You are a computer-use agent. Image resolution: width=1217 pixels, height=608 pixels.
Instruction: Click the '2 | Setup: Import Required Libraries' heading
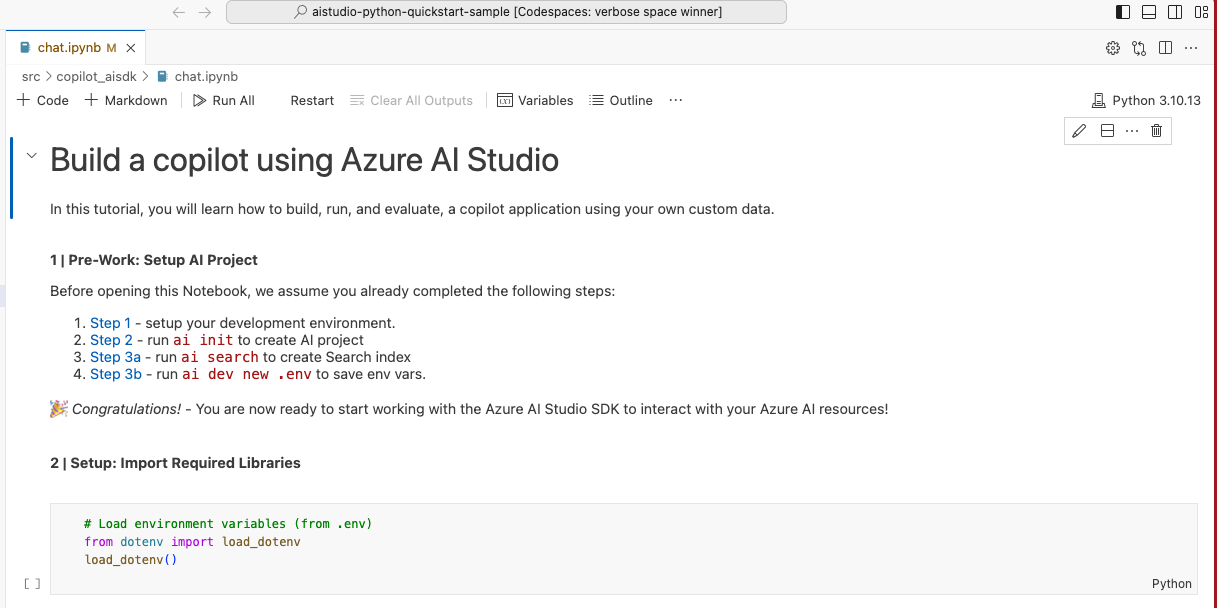coord(175,463)
